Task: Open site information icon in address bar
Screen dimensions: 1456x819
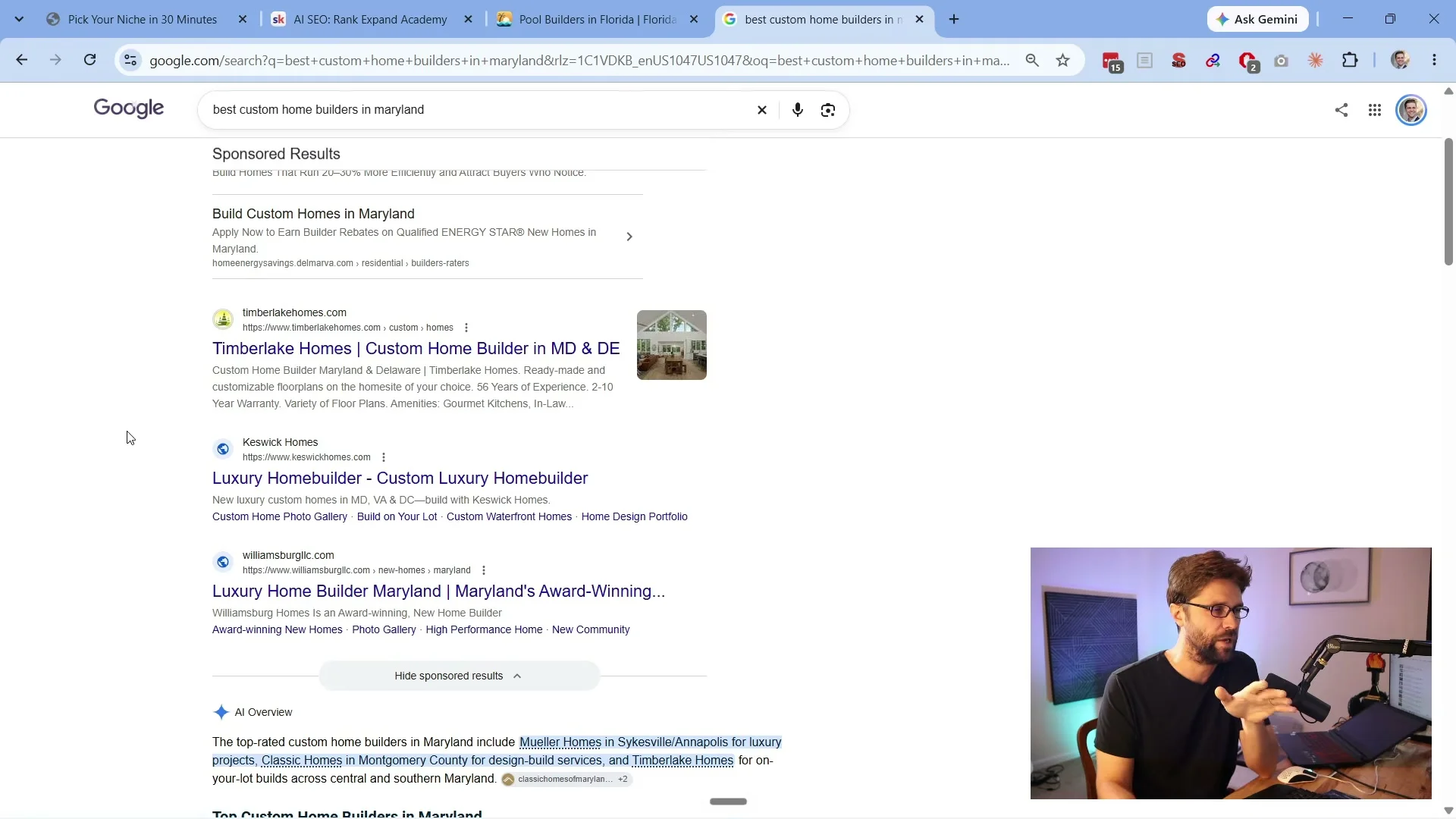Action: 130,60
